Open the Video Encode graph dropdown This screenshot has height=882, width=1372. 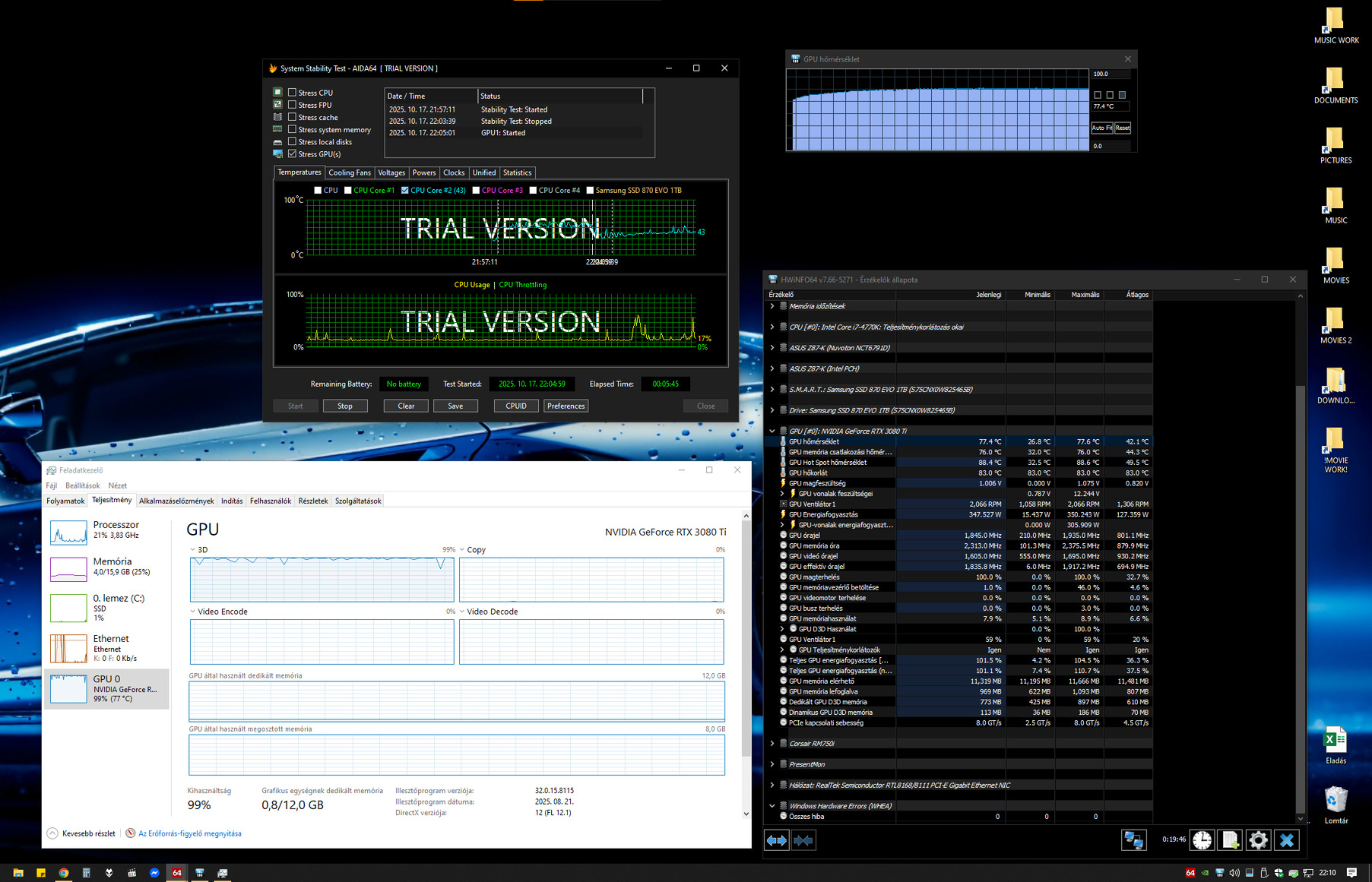pyautogui.click(x=192, y=612)
